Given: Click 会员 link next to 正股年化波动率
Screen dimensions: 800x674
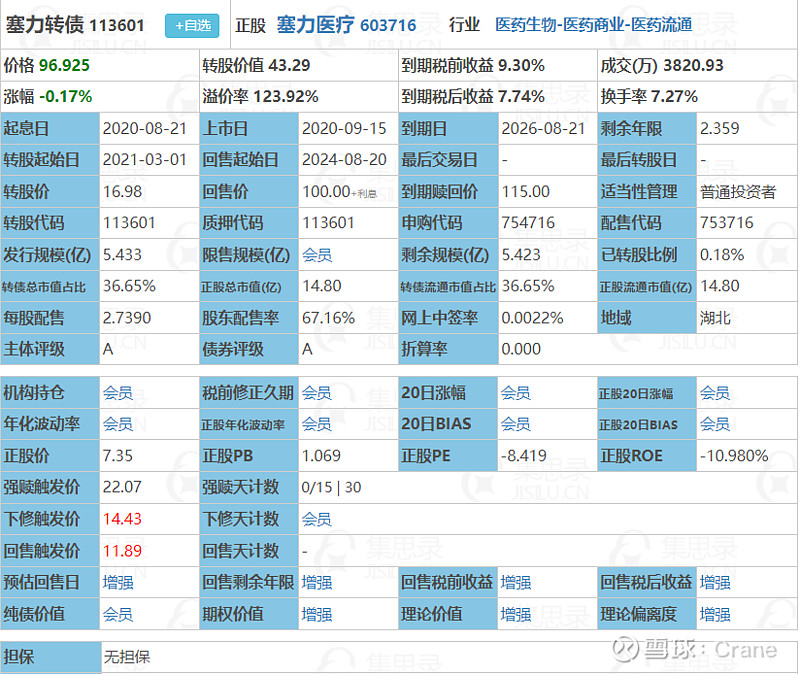Looking at the screenshot, I should click(x=317, y=424).
